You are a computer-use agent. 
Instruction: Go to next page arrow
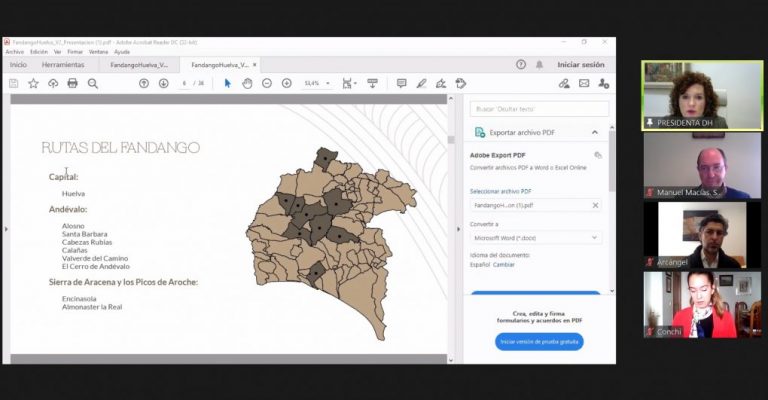tap(164, 83)
